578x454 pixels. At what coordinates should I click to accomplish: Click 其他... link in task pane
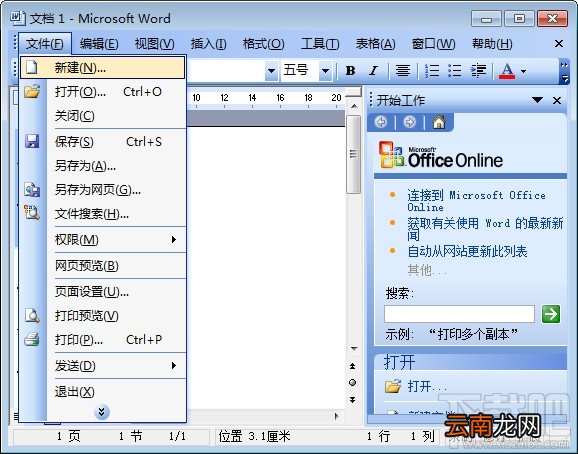click(x=427, y=270)
